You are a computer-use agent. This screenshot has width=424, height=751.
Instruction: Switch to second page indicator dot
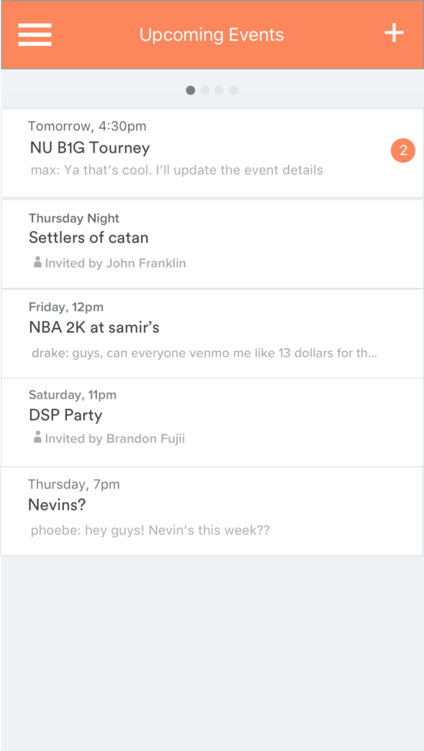tap(205, 90)
